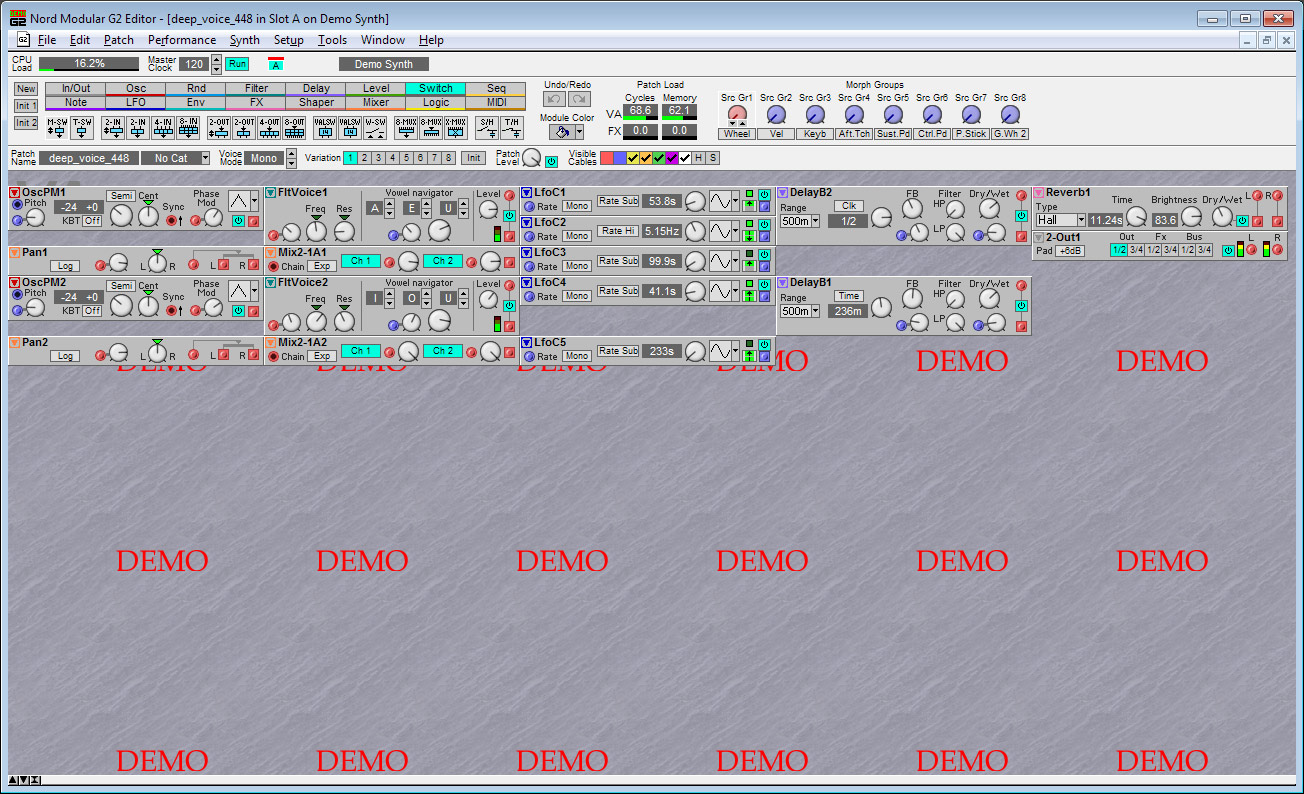Toggle purple visible cables checkbox

[672, 158]
